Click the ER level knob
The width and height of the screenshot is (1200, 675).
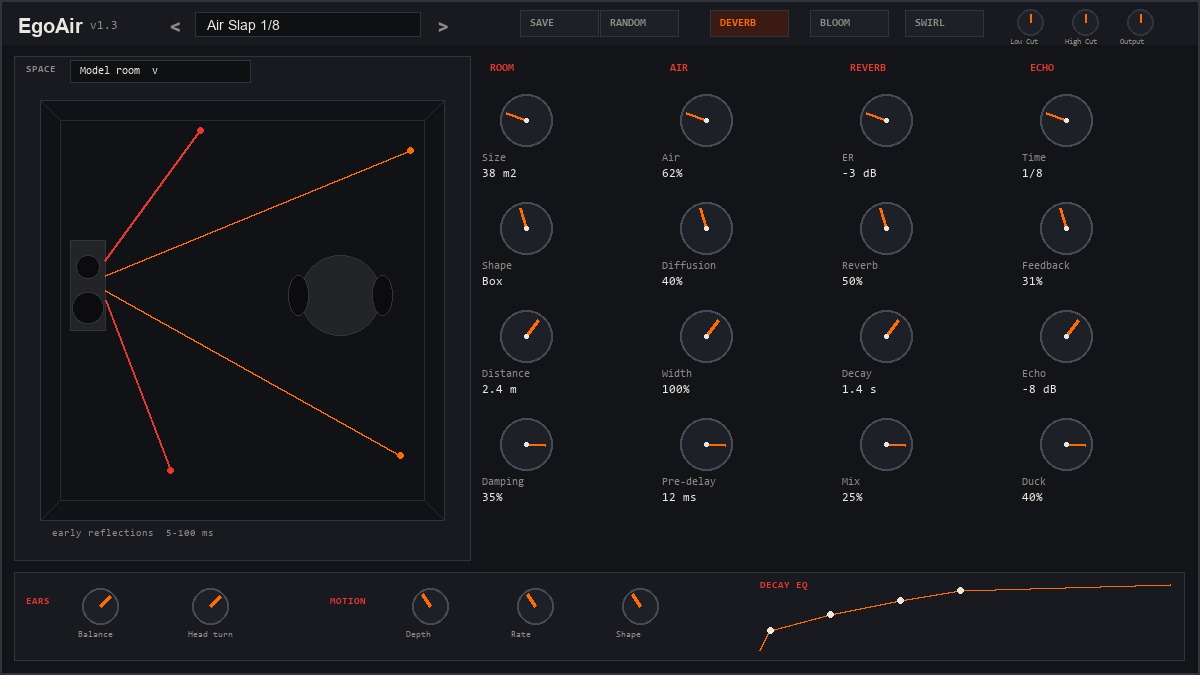[886, 120]
